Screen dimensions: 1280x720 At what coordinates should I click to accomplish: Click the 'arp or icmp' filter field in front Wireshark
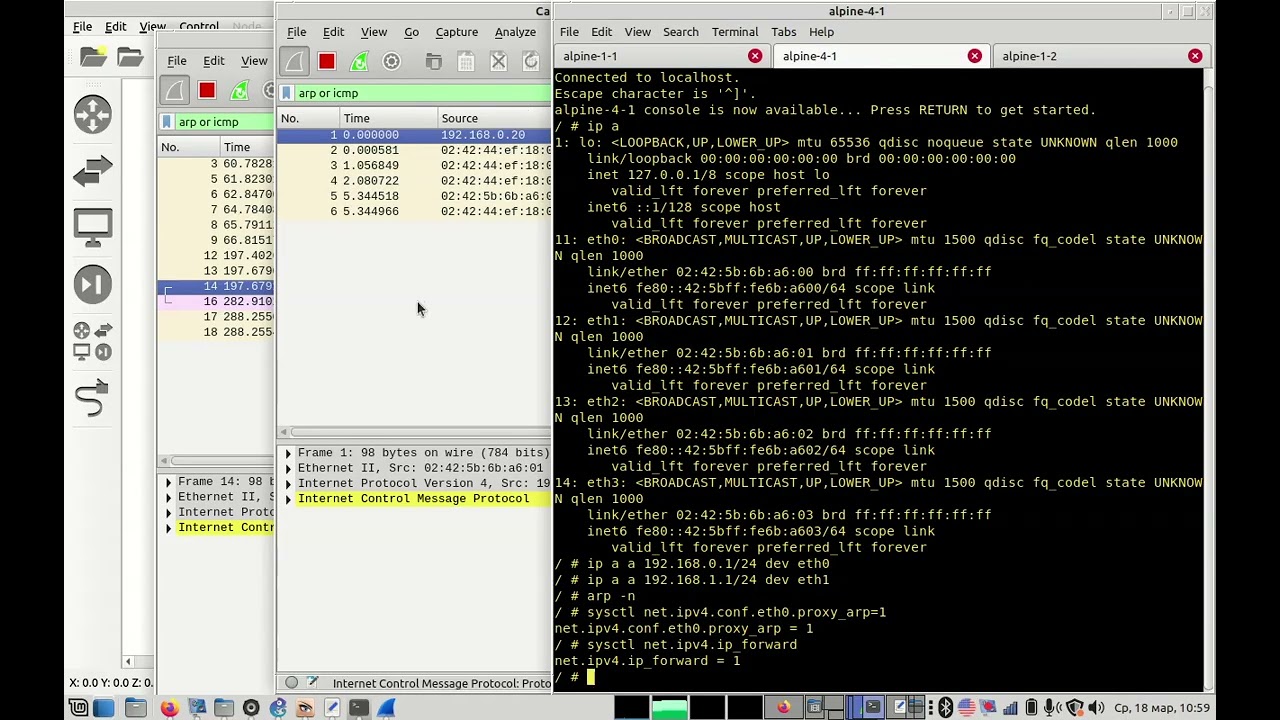422,93
